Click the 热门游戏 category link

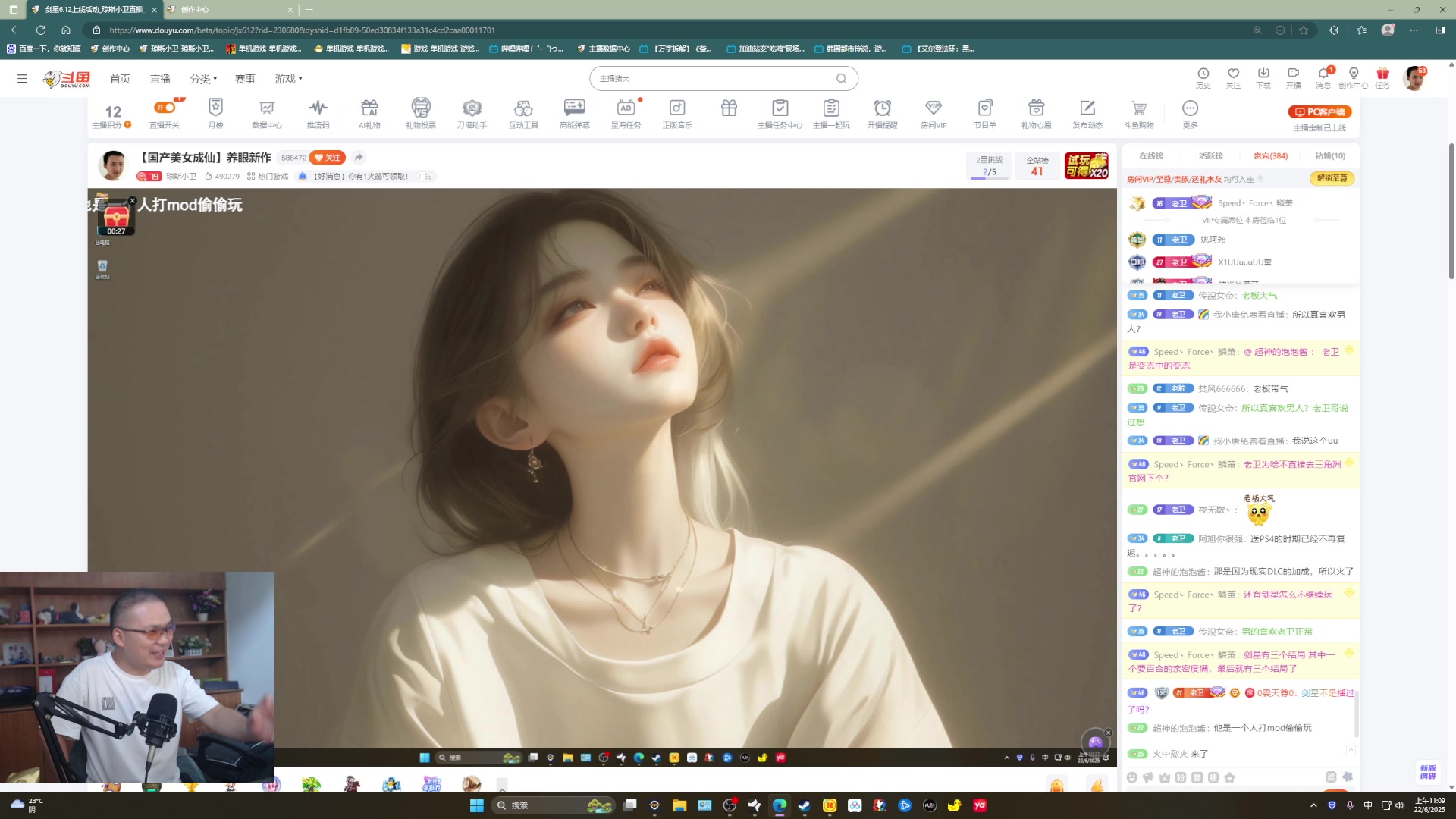(x=268, y=176)
